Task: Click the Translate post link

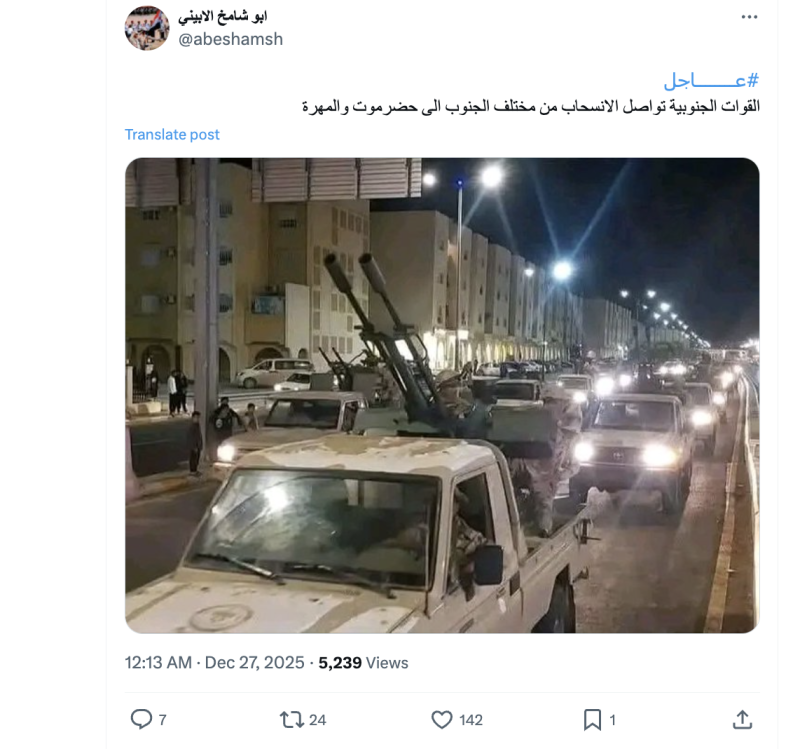Action: click(172, 135)
